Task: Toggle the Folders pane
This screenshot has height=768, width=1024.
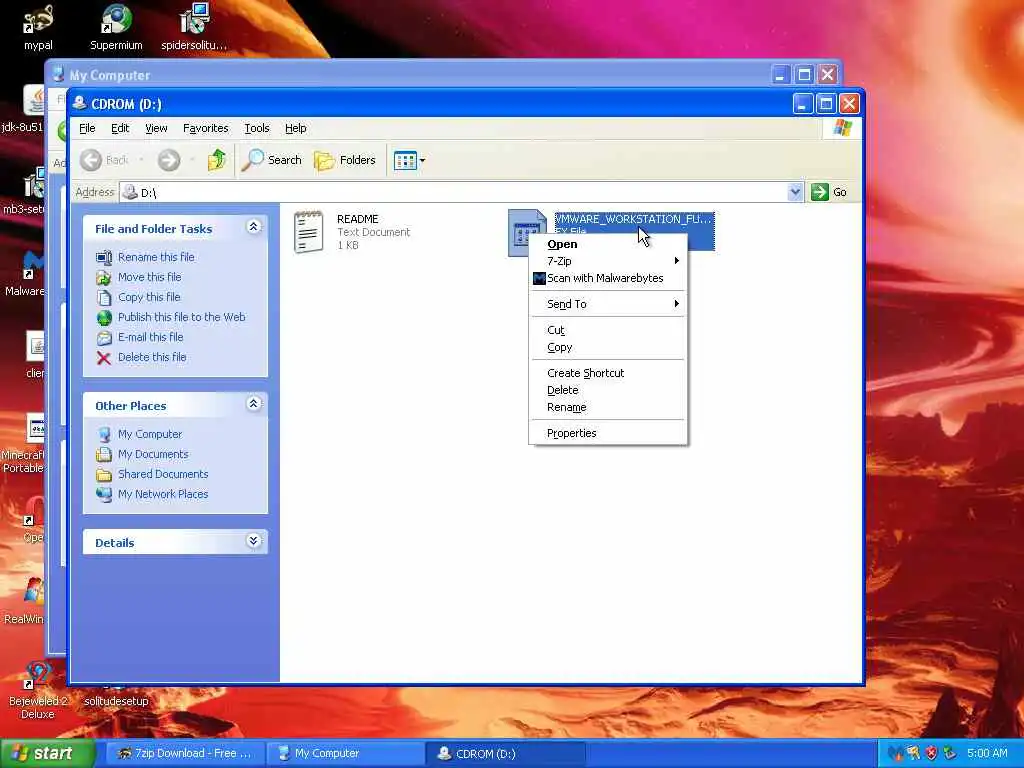Action: coord(345,160)
